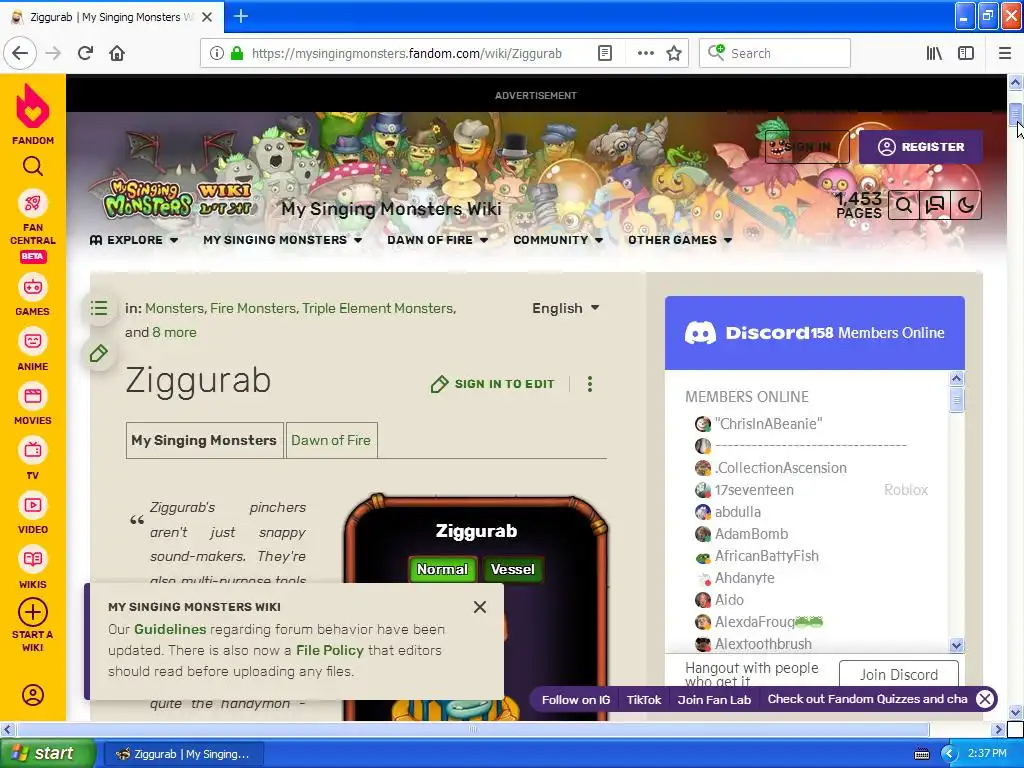Click Join Discord button
The width and height of the screenshot is (1024, 768).
coord(899,675)
